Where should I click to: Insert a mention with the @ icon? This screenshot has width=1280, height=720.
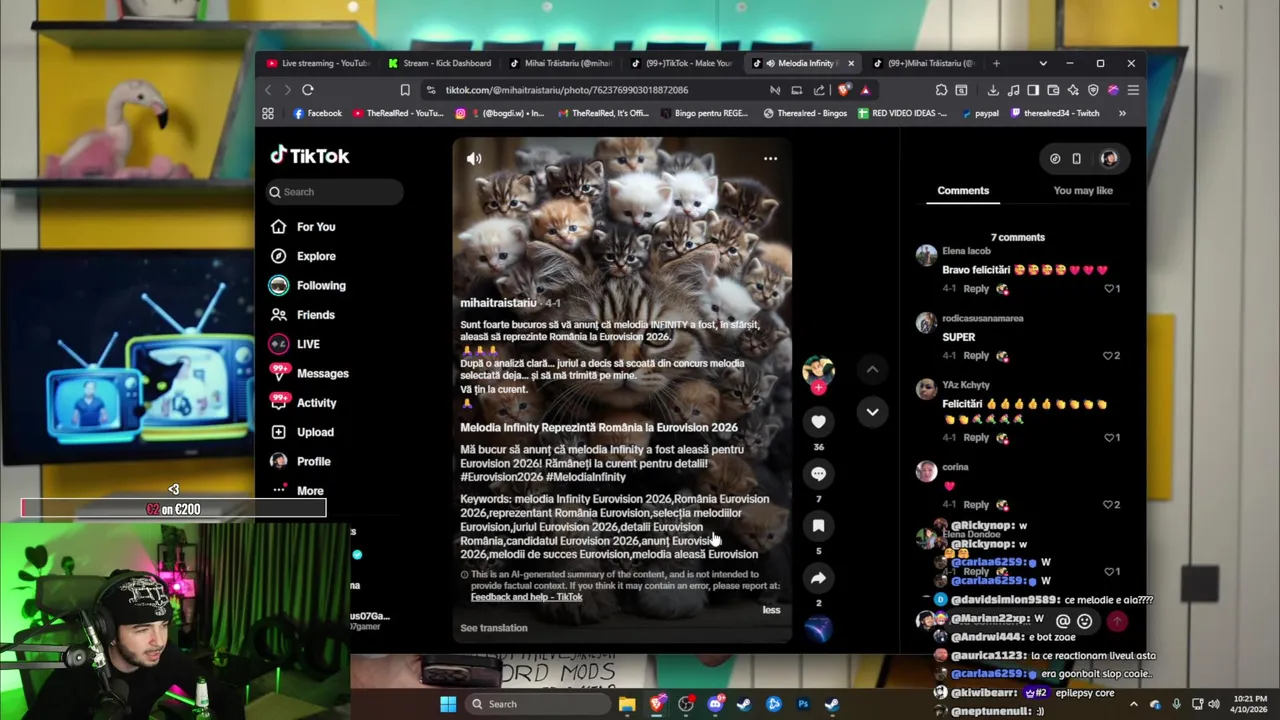click(x=1063, y=621)
